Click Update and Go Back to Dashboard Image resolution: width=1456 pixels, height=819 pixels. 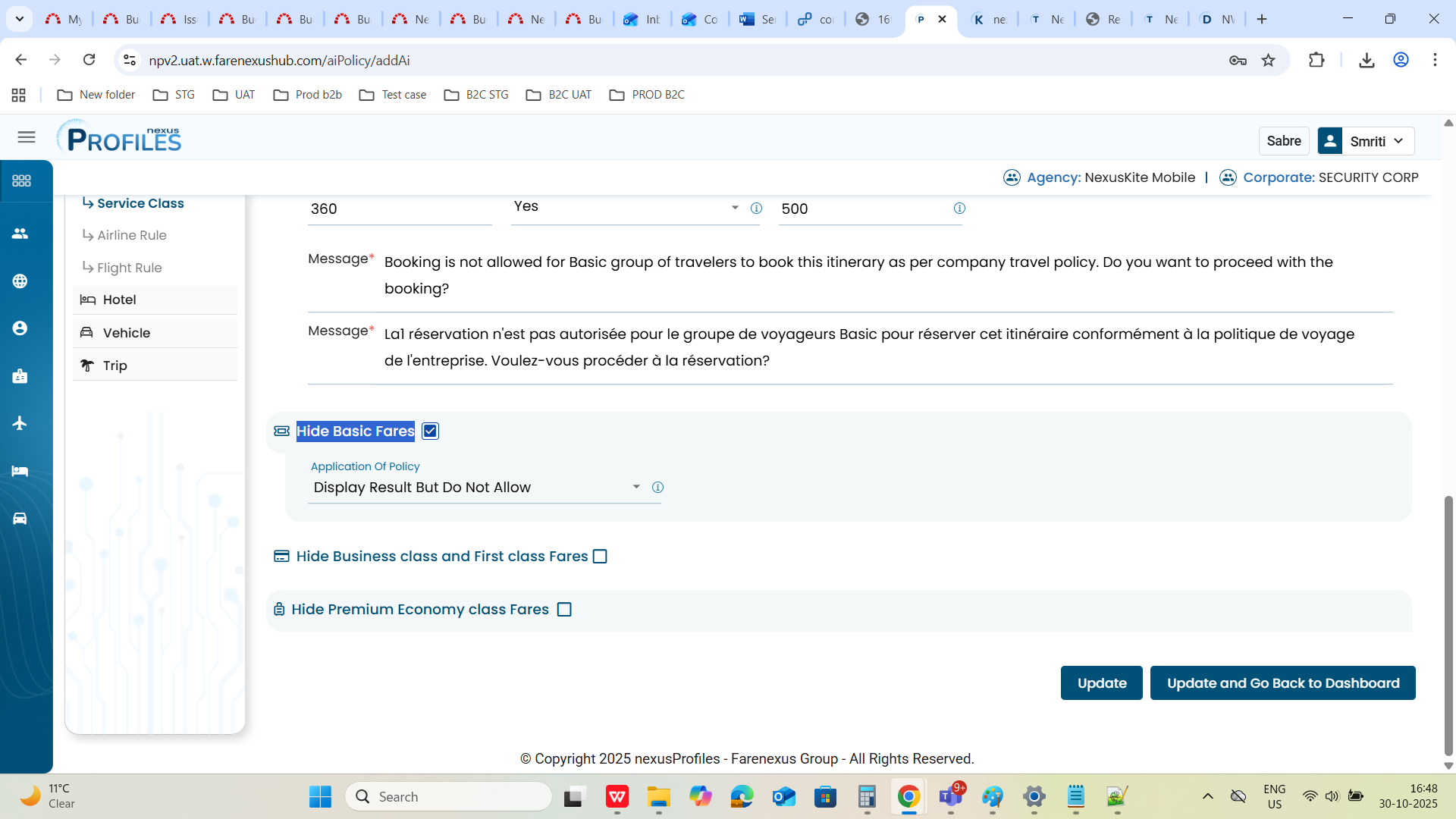click(1282, 683)
